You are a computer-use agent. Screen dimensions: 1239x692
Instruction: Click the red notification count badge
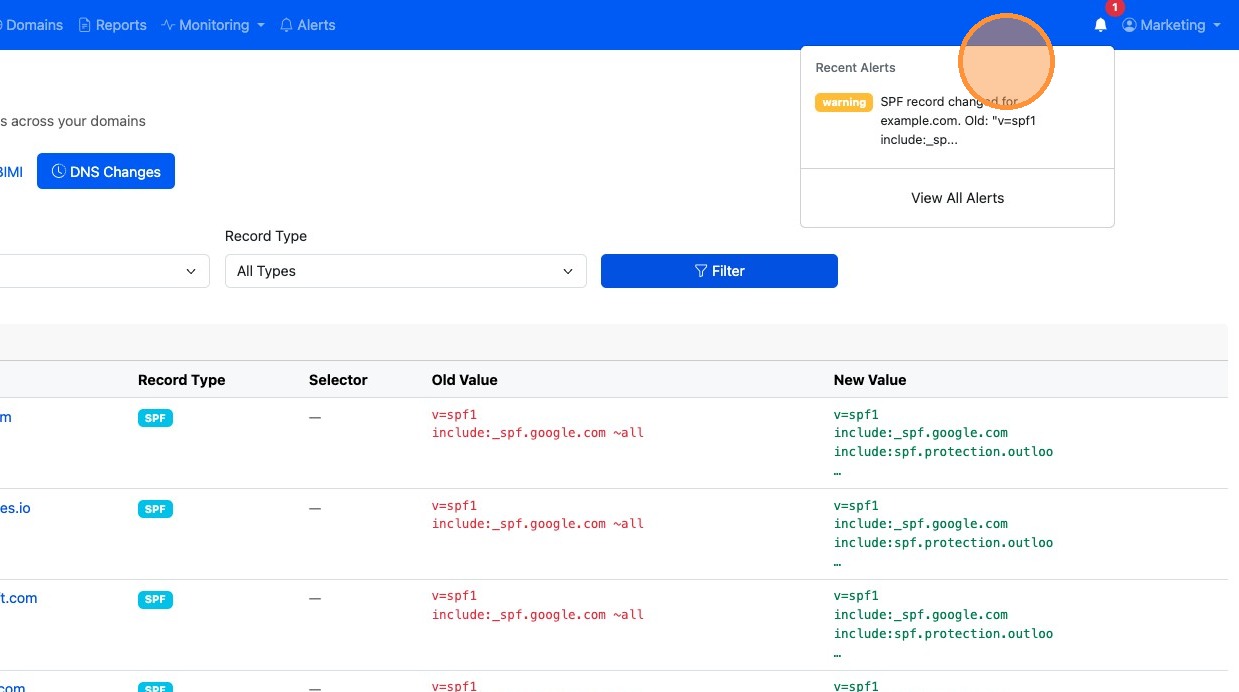1115,8
